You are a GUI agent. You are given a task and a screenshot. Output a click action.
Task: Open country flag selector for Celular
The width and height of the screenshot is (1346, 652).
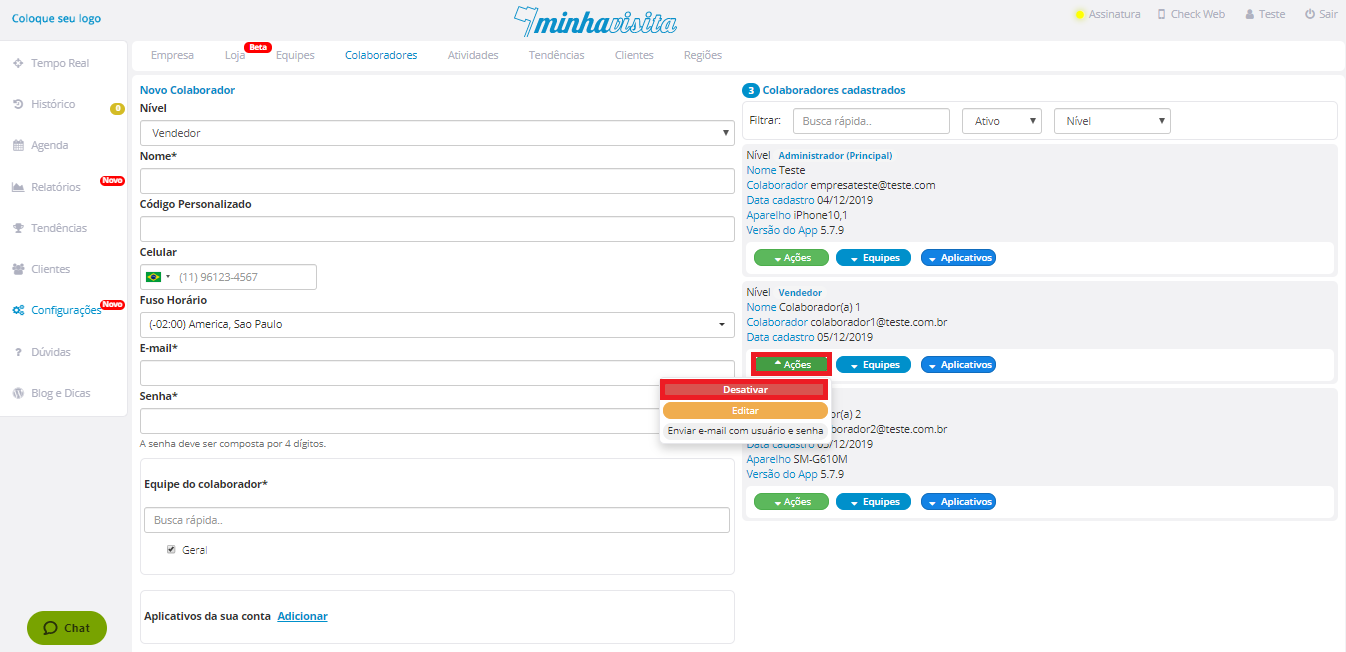point(158,277)
